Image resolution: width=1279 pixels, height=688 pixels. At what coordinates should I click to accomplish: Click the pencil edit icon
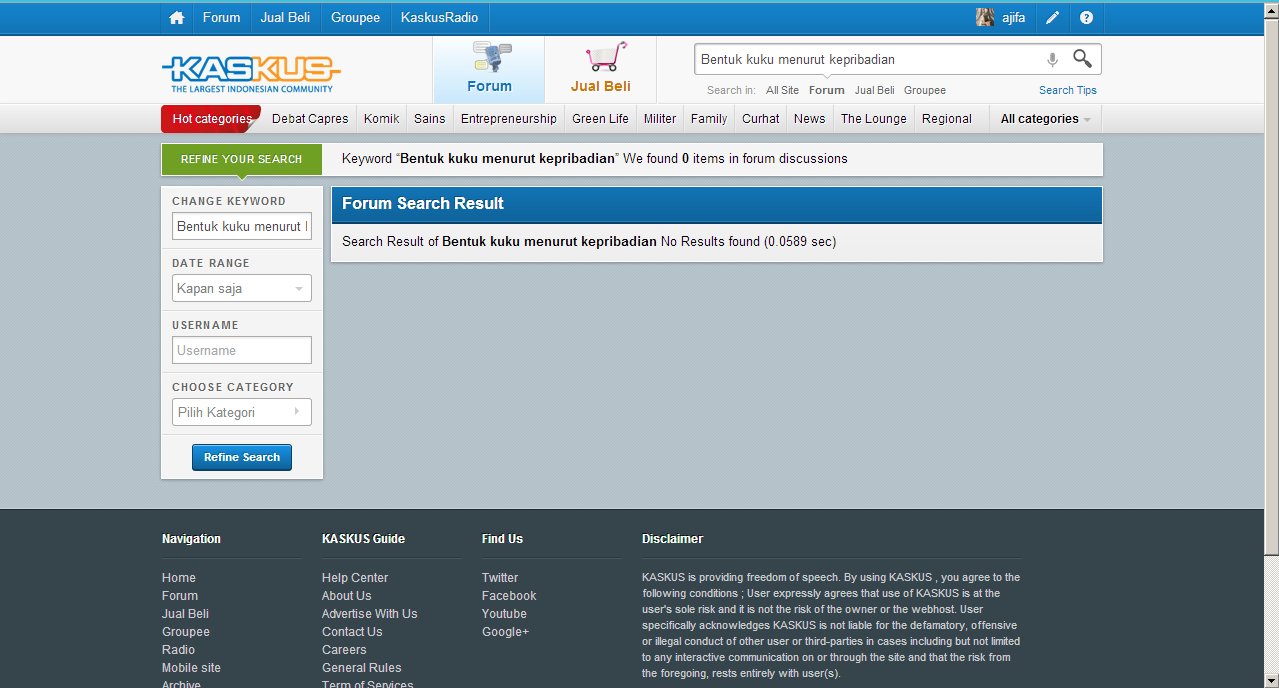[x=1053, y=18]
